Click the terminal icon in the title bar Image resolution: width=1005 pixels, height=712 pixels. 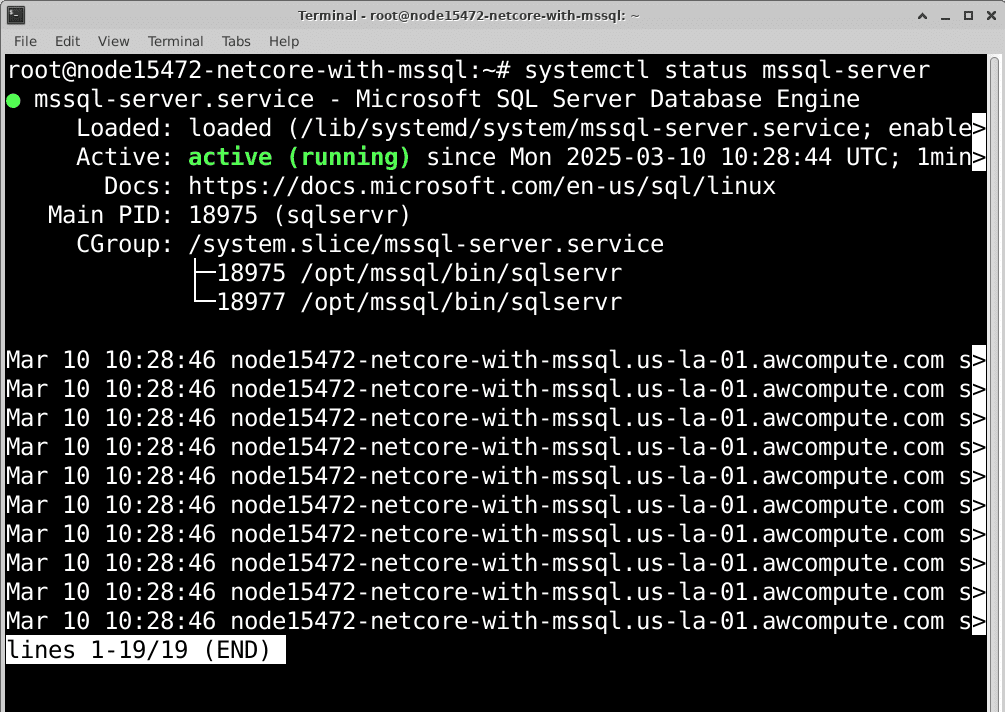click(16, 14)
